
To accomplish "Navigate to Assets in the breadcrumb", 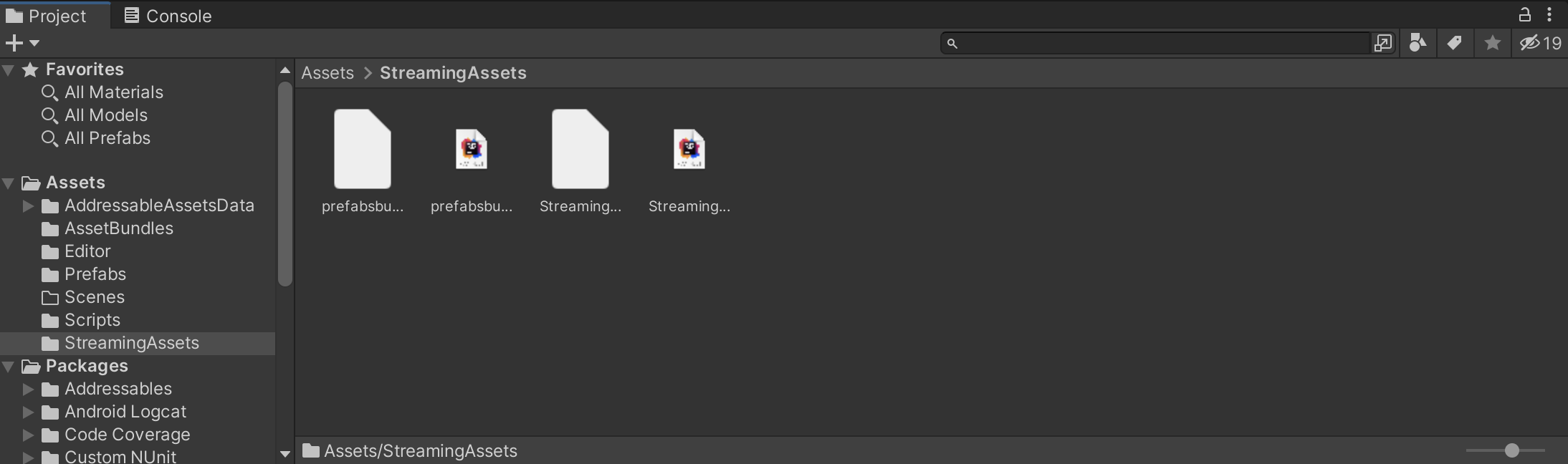I will tap(328, 73).
